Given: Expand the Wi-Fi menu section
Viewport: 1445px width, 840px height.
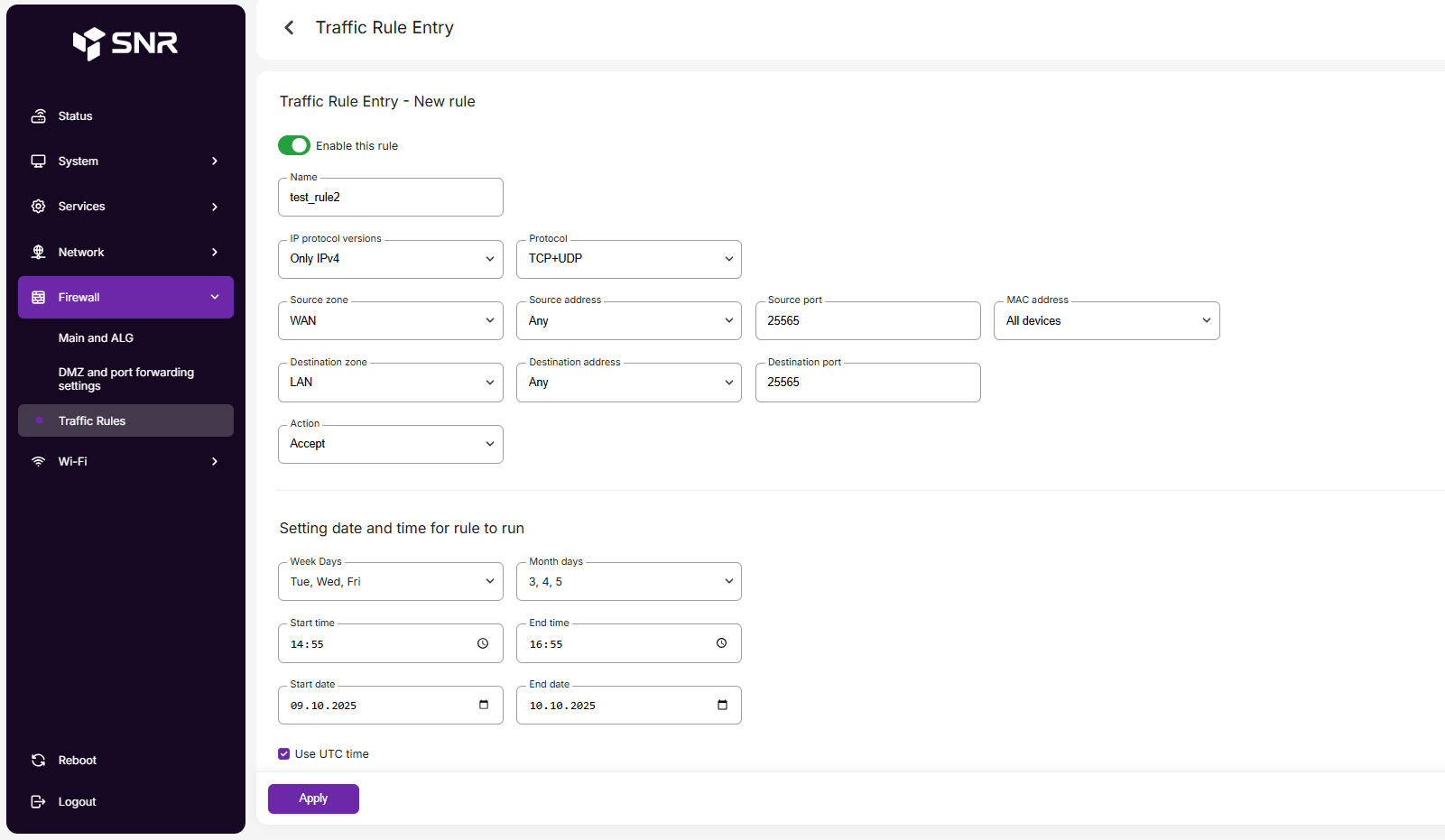Looking at the screenshot, I should [125, 462].
